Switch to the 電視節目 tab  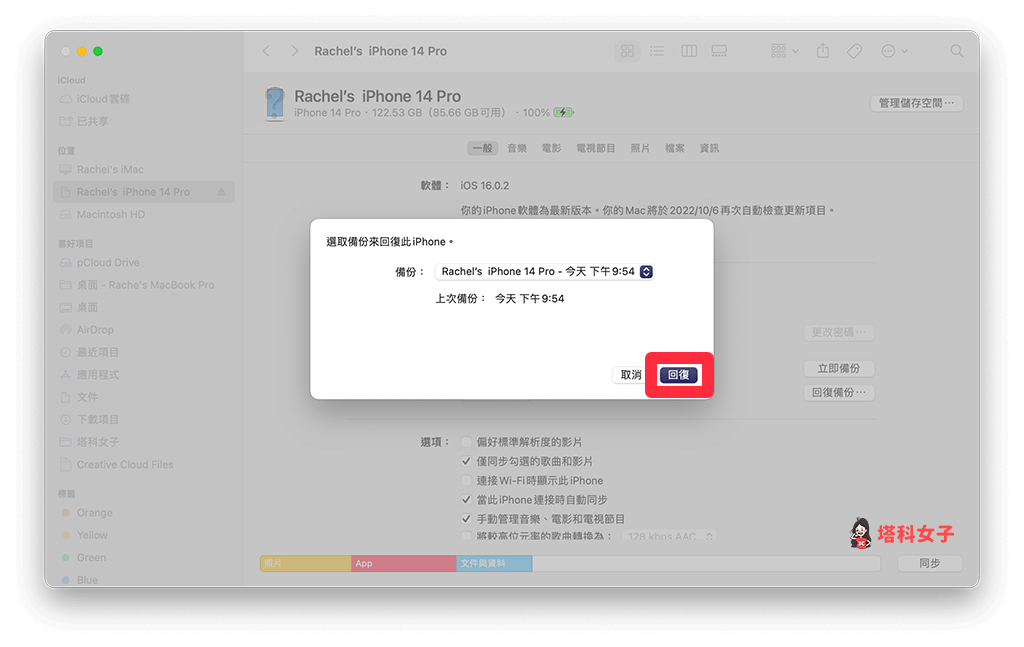pyautogui.click(x=596, y=148)
